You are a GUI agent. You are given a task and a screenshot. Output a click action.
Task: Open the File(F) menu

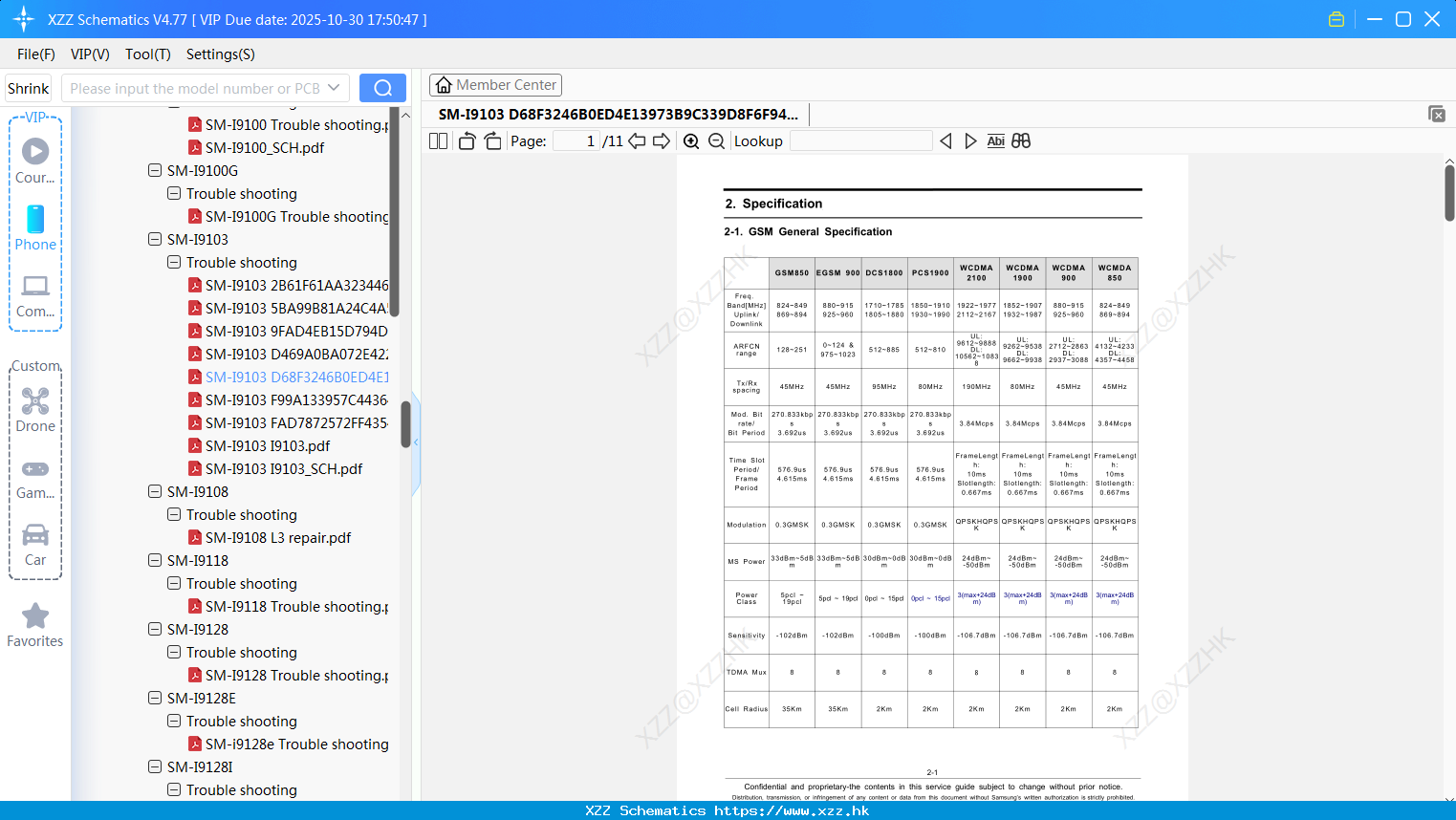36,54
